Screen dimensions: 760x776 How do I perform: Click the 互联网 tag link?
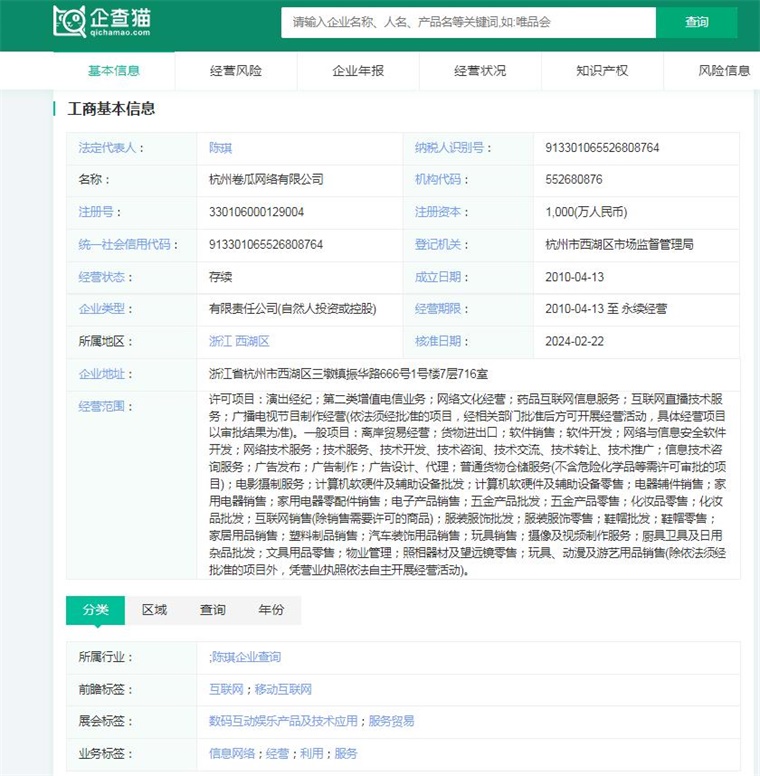pyautogui.click(x=226, y=689)
